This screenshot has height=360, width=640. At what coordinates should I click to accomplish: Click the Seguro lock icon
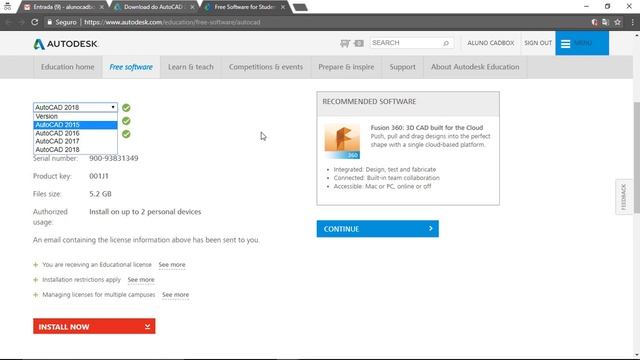click(49, 22)
